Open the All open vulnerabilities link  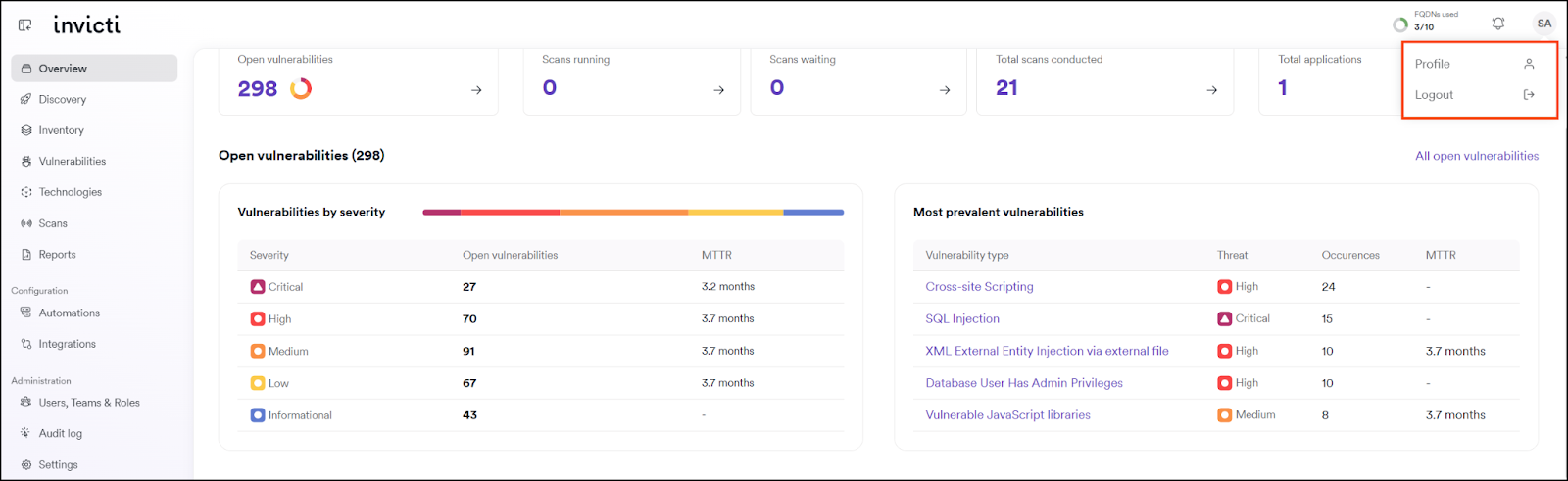(x=1476, y=156)
